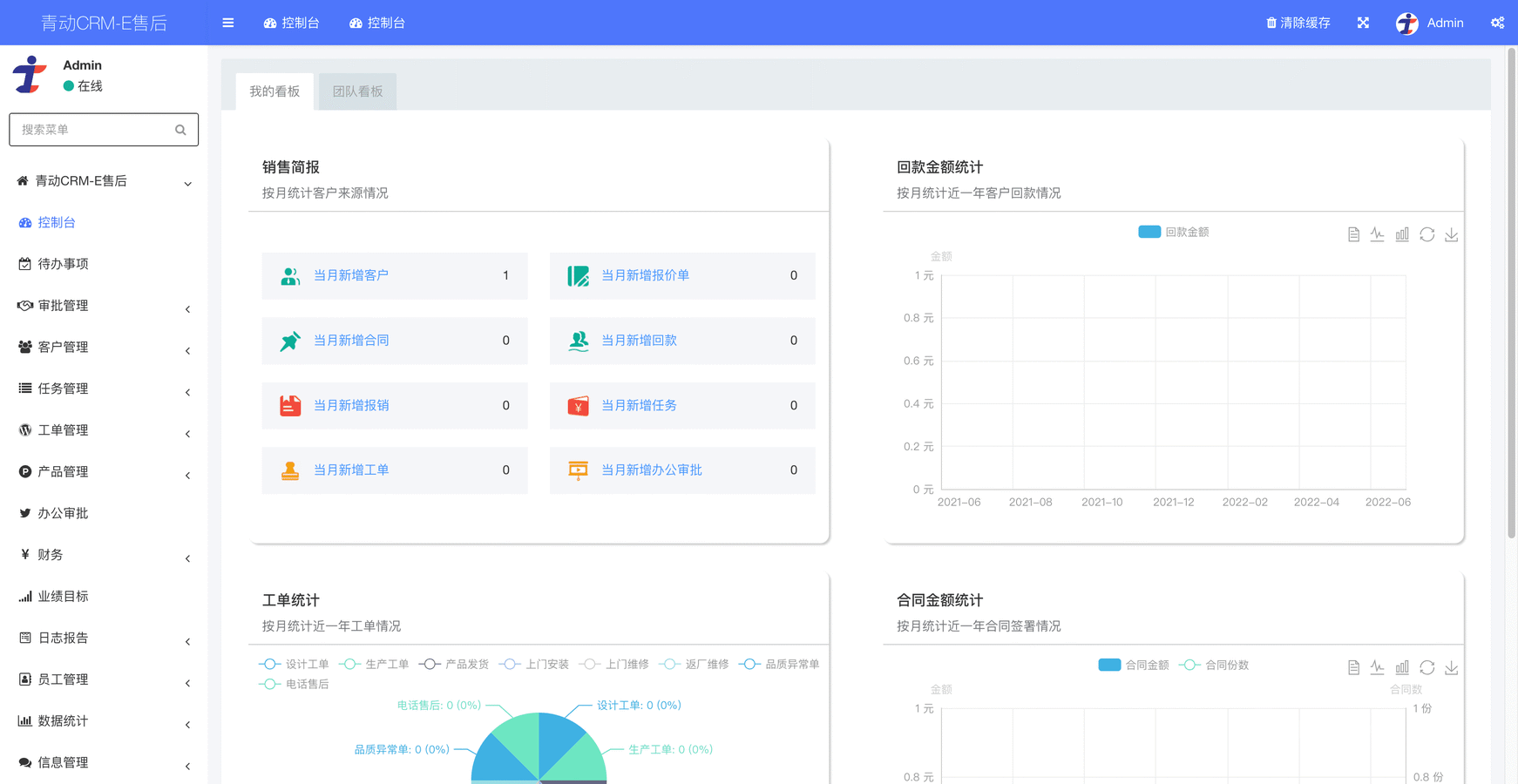Click data view icon on 回款金额统计 chart
Image resolution: width=1518 pixels, height=784 pixels.
click(1353, 234)
